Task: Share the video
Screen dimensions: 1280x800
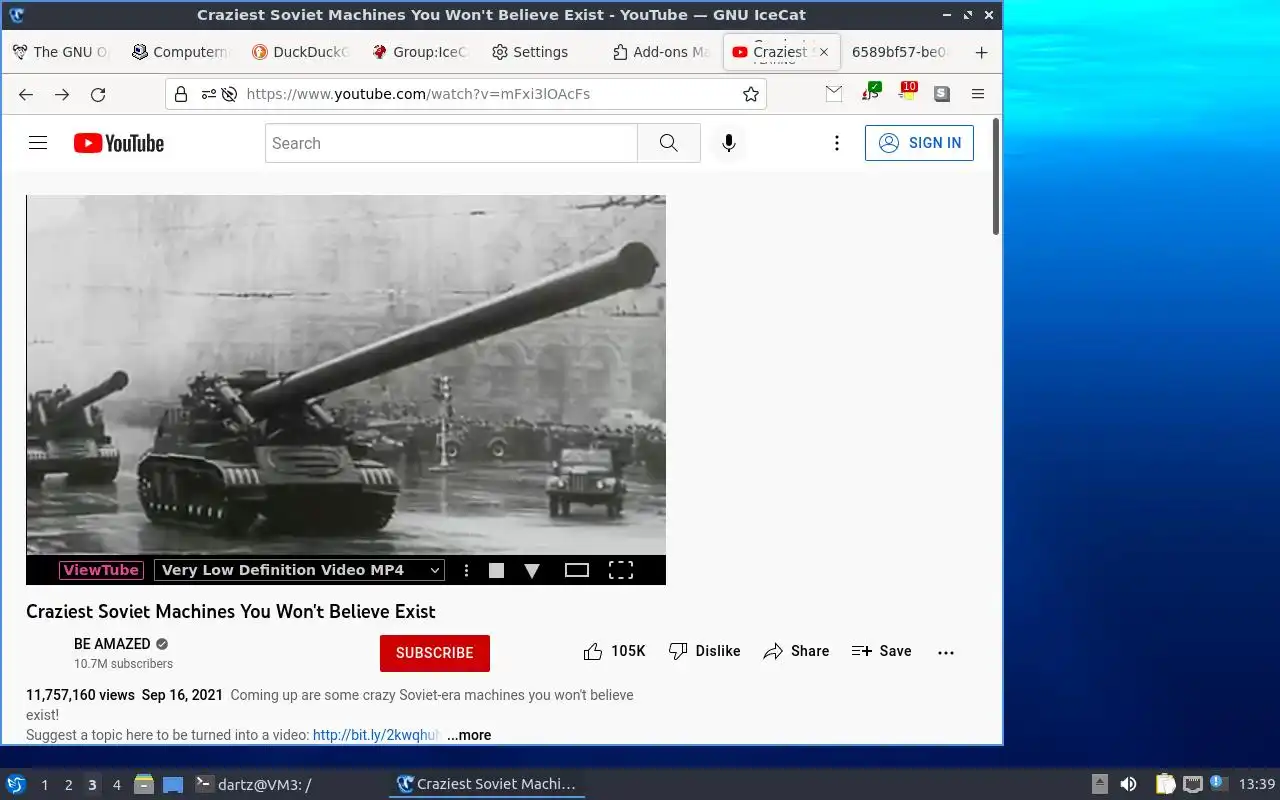Action: coord(796,651)
